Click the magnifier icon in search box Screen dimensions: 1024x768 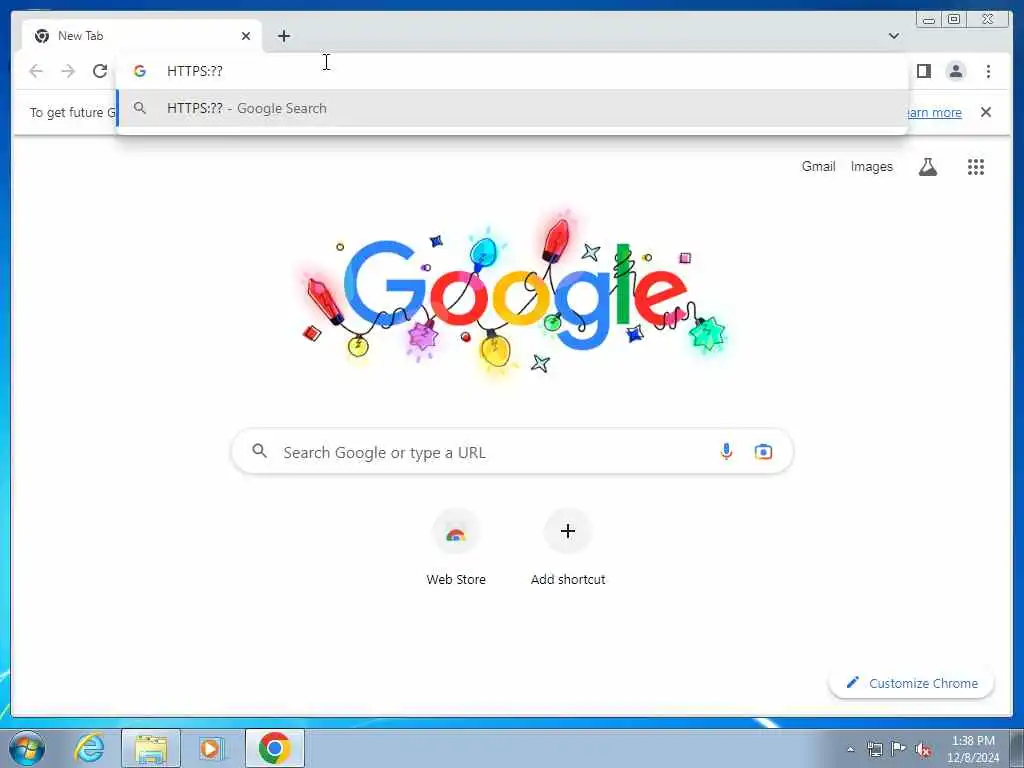259,451
